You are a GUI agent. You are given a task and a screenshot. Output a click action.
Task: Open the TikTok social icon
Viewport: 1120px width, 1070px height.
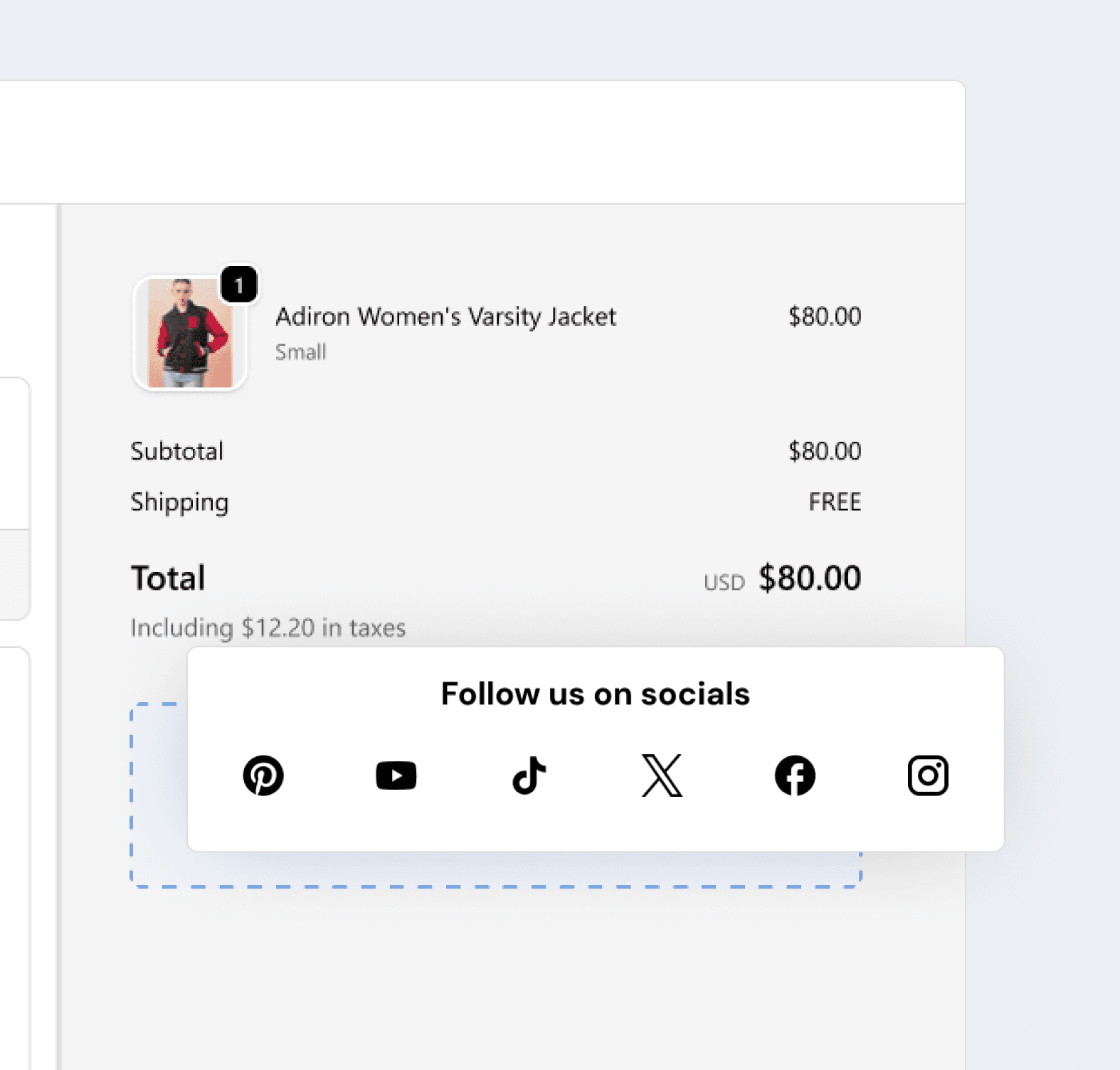coord(529,775)
